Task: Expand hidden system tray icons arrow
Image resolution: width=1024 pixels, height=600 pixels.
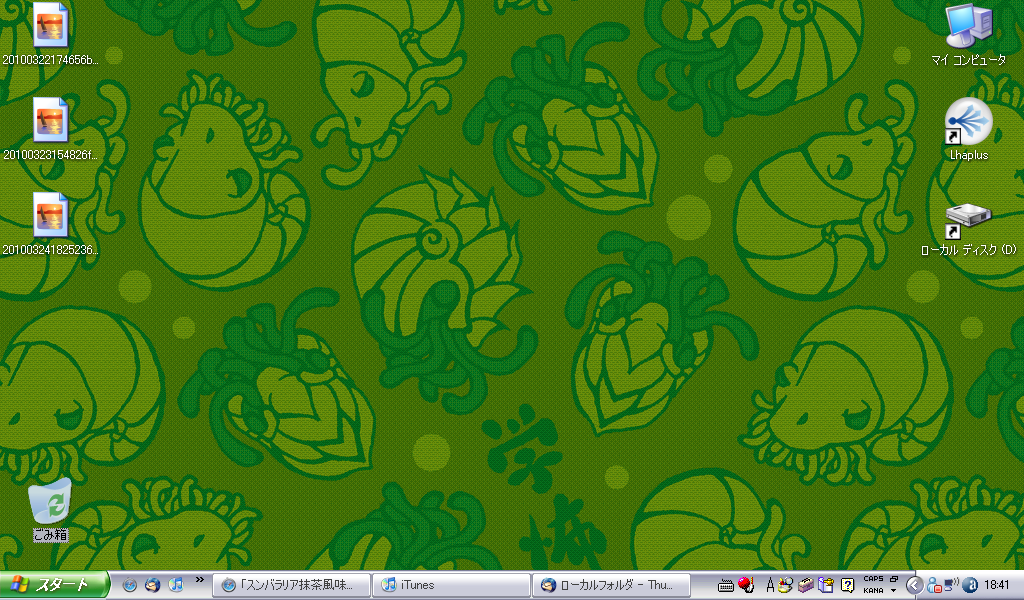Action: tap(915, 586)
